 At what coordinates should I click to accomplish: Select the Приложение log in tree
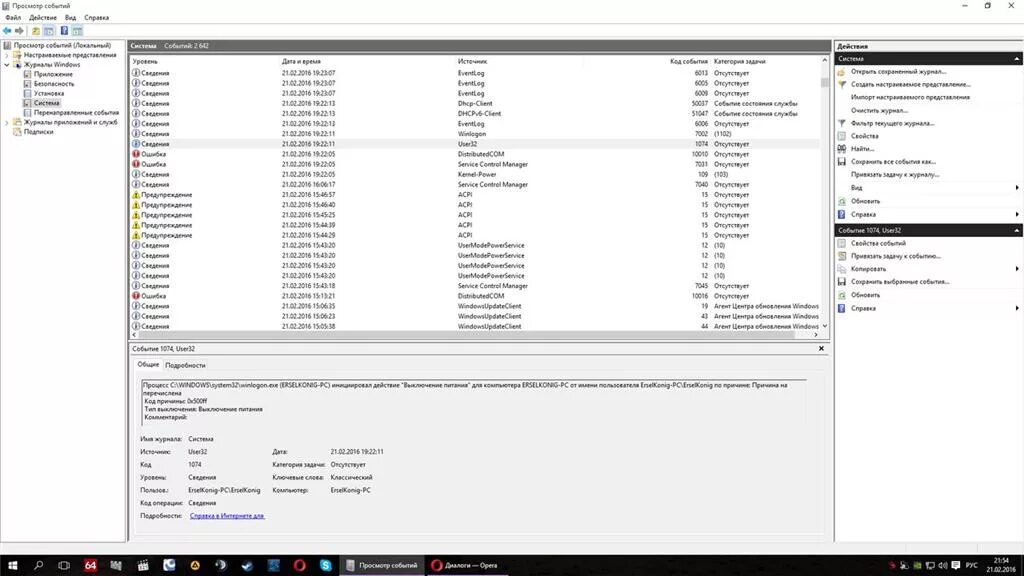(53, 74)
